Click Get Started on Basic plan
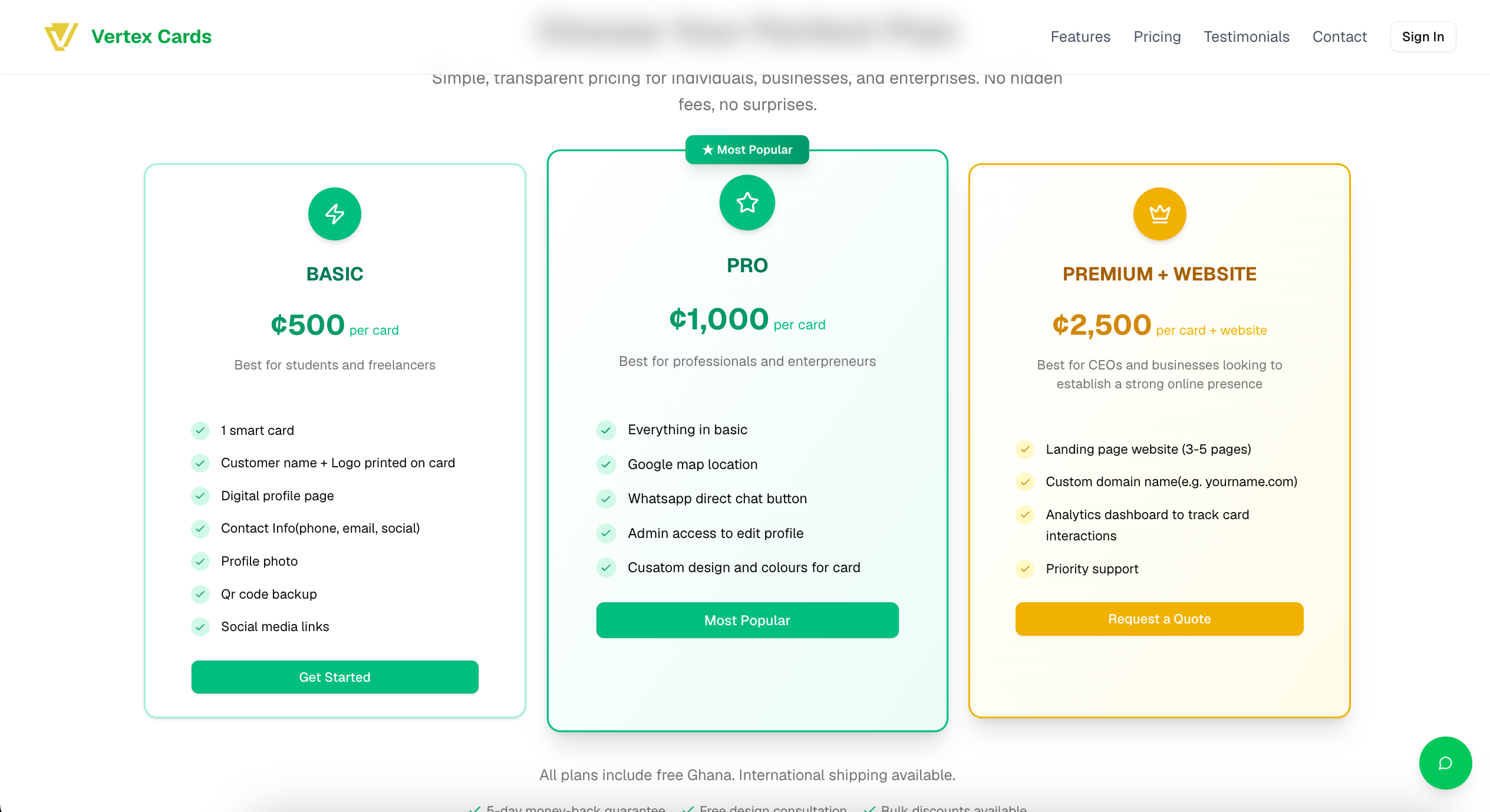The image size is (1490, 812). pyautogui.click(x=335, y=677)
